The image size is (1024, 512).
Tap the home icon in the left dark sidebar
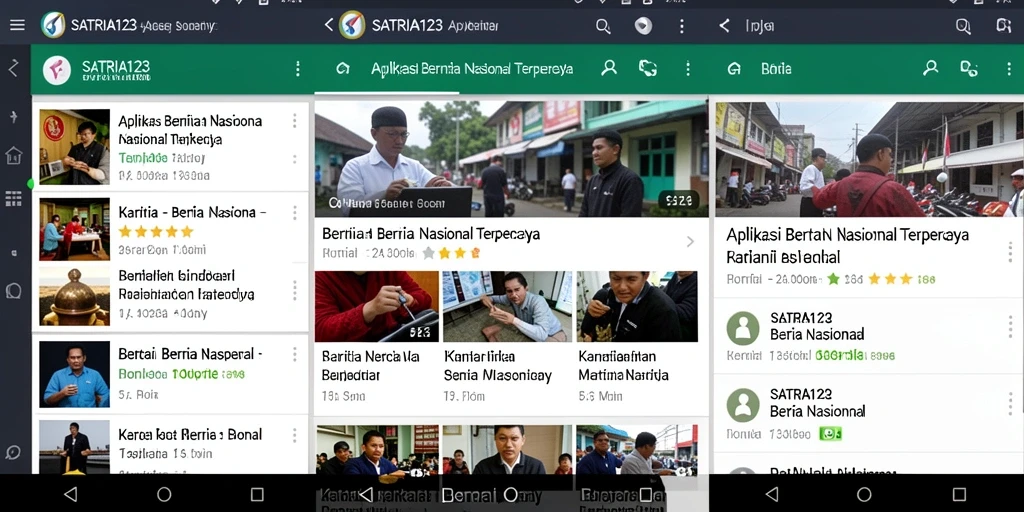coord(14,155)
